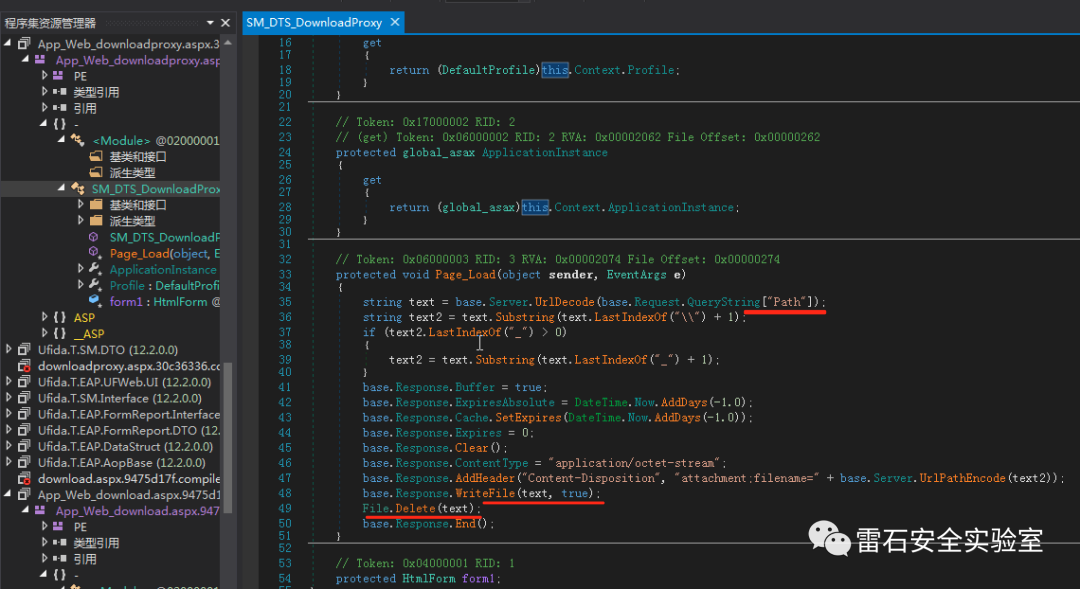
Task: Expand the _ASP namespace node
Action: click(44, 333)
